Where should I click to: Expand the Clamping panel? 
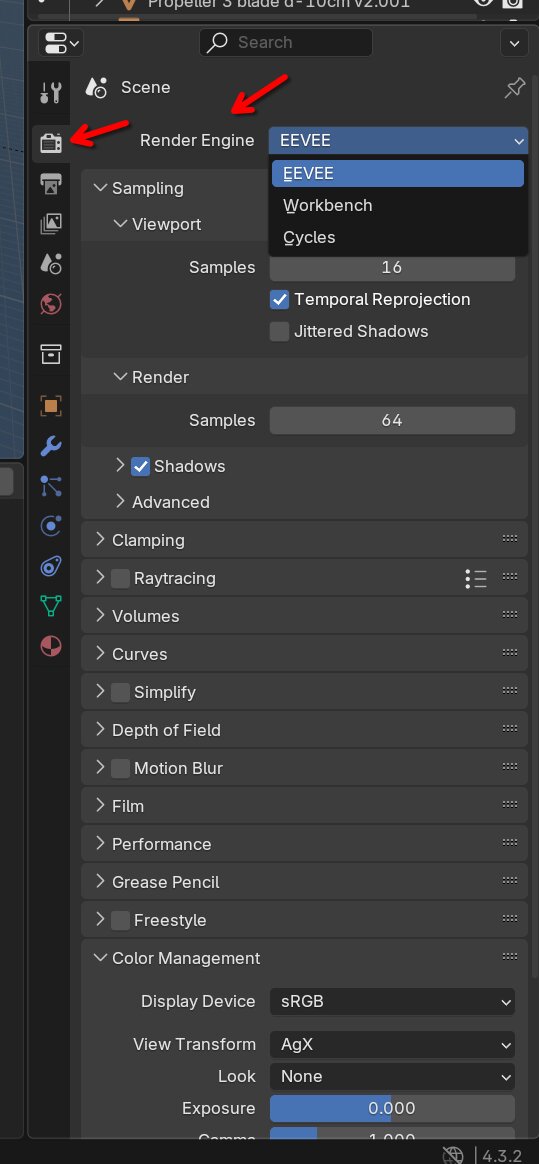[x=304, y=540]
